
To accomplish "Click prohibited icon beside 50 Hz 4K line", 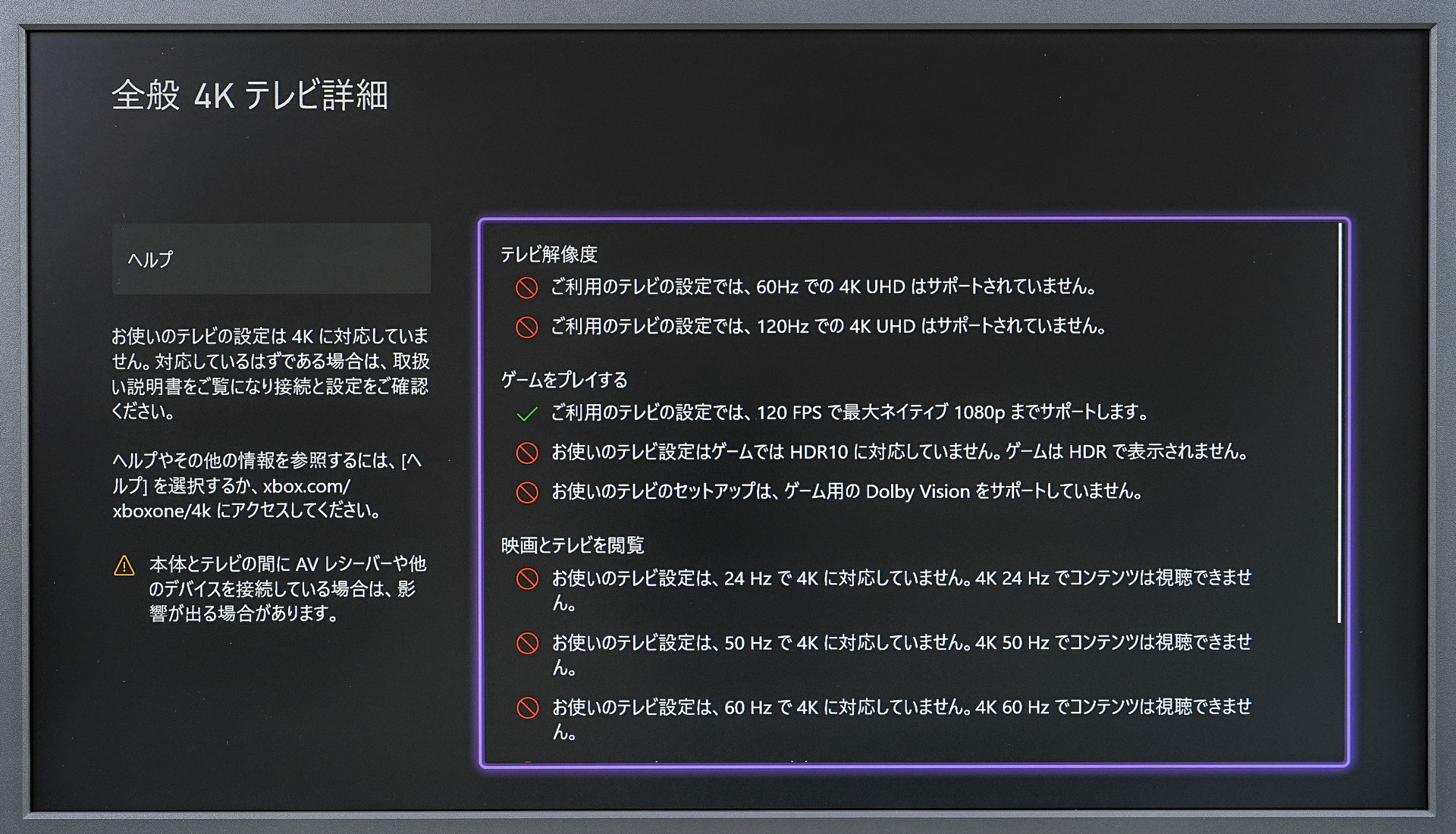I will coord(526,644).
